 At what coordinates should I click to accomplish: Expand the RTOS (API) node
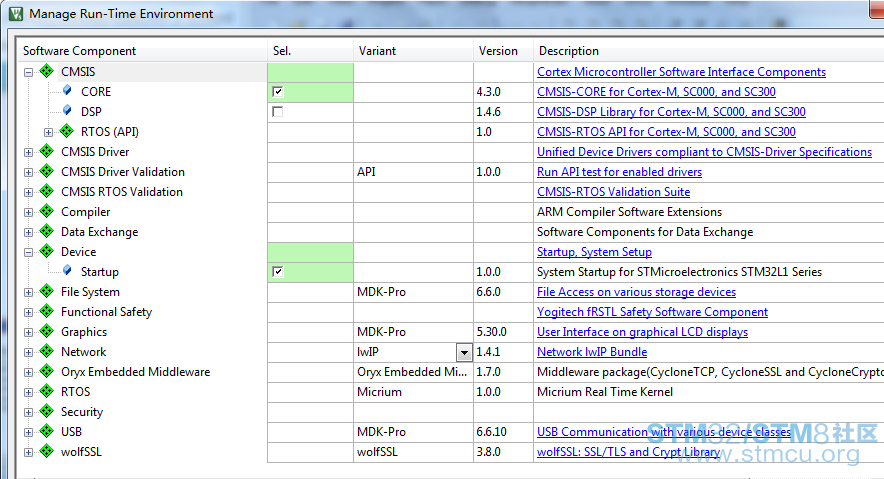point(48,132)
